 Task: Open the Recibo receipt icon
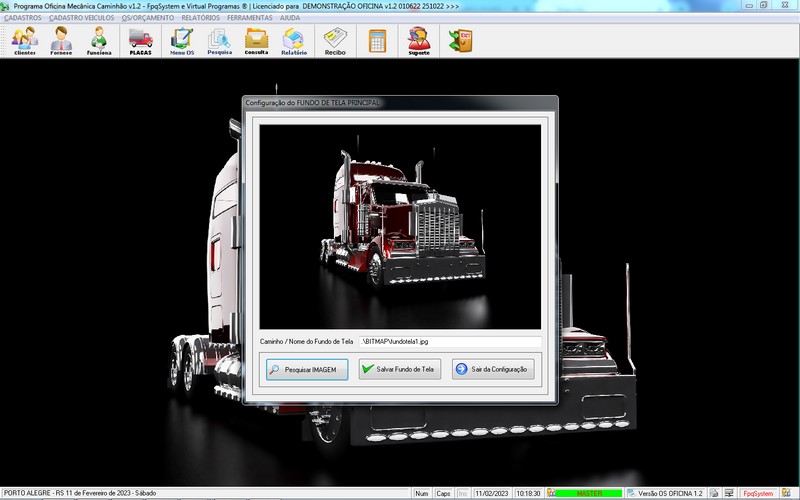click(x=335, y=40)
